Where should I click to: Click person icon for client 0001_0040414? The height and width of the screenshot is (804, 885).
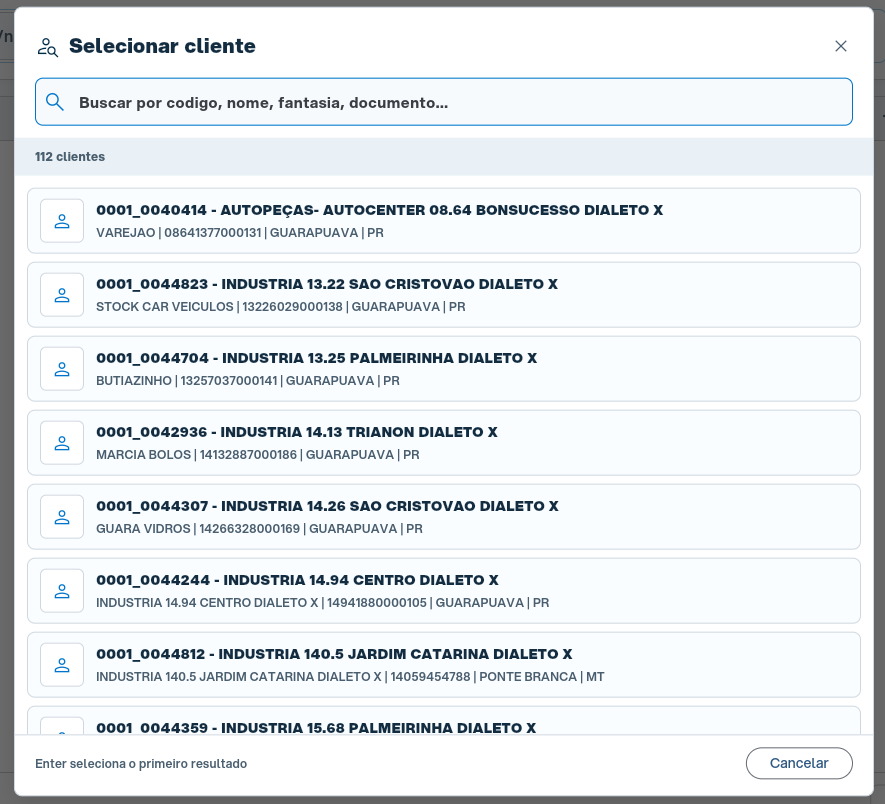62,221
